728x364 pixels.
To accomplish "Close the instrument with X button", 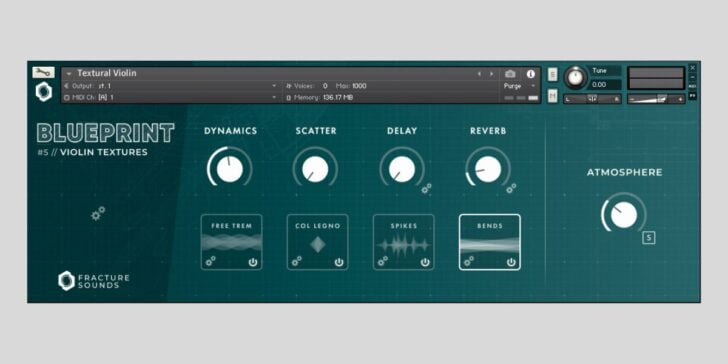I will pyautogui.click(x=692, y=68).
